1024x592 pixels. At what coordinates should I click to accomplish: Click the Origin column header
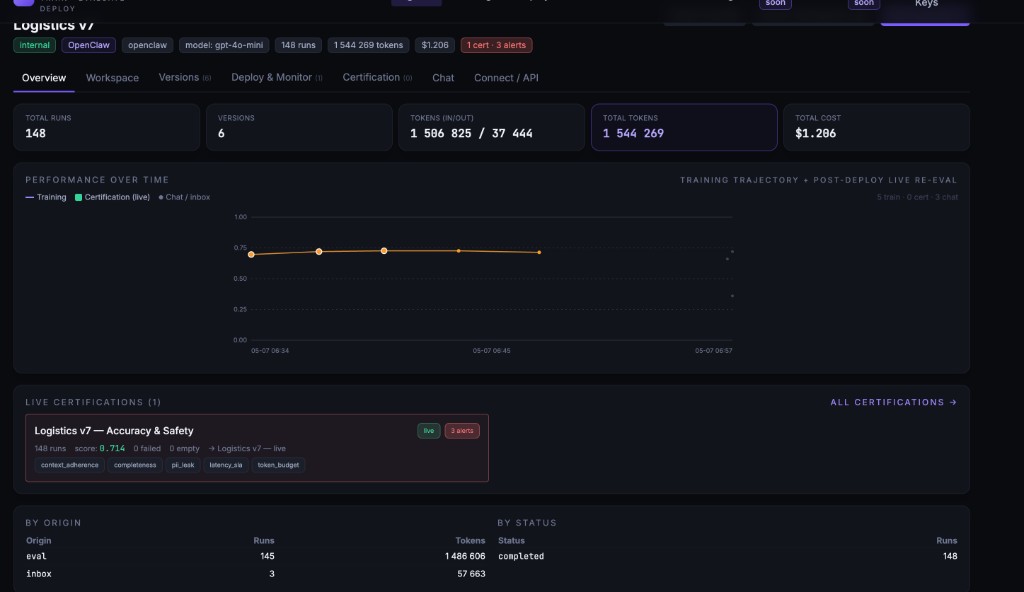pyautogui.click(x=39, y=540)
